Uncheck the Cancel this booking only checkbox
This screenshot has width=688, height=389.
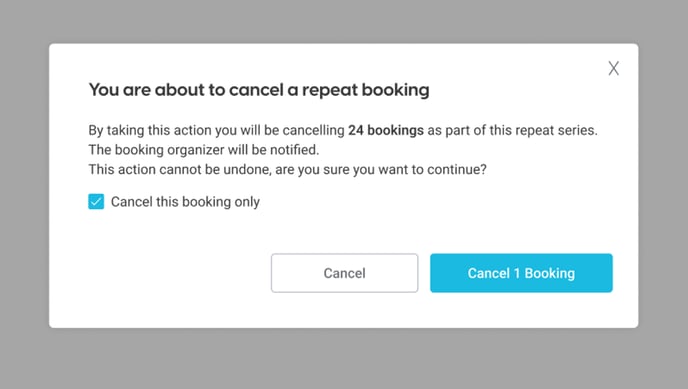[96, 202]
